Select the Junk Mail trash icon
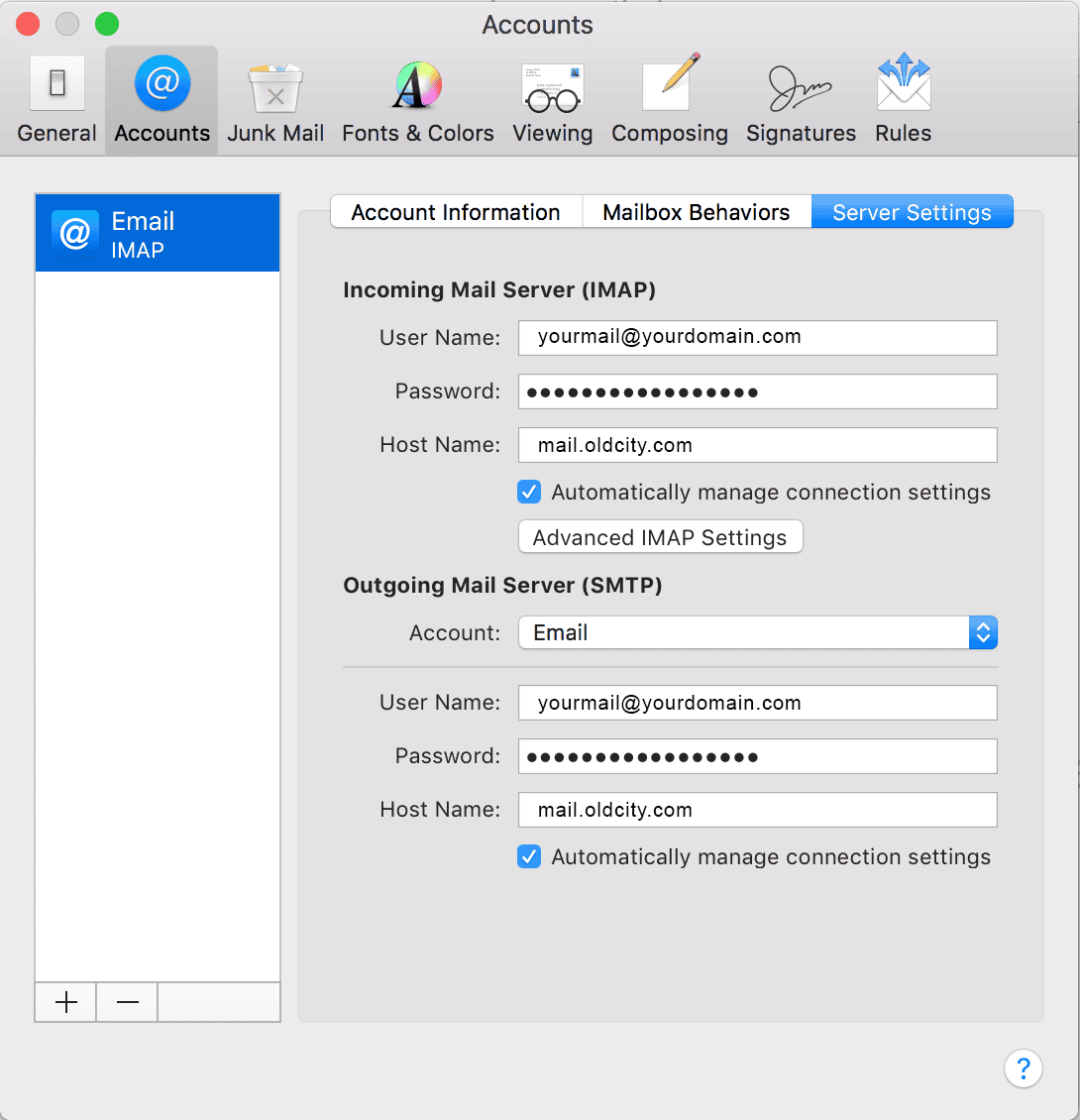 point(275,88)
